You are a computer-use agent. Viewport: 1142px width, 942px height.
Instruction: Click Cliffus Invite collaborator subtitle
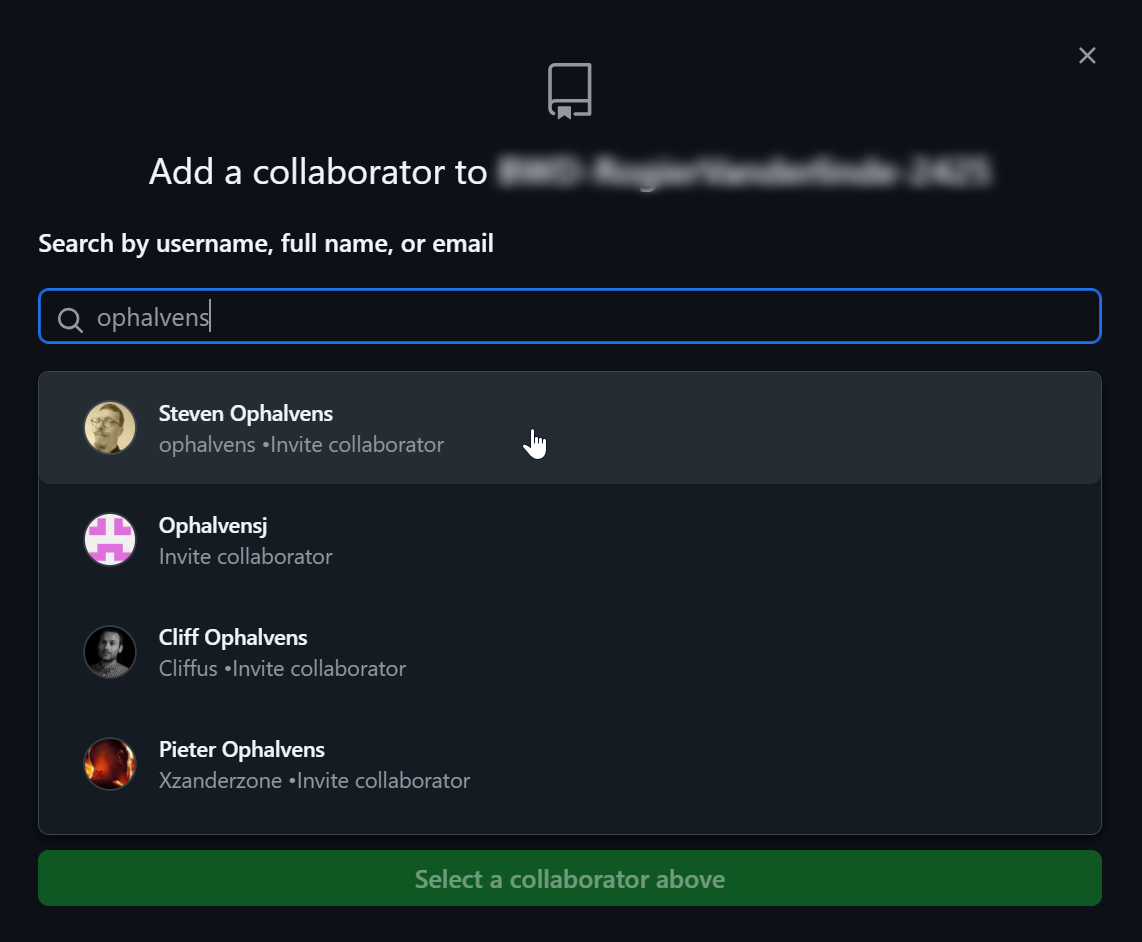[282, 669]
